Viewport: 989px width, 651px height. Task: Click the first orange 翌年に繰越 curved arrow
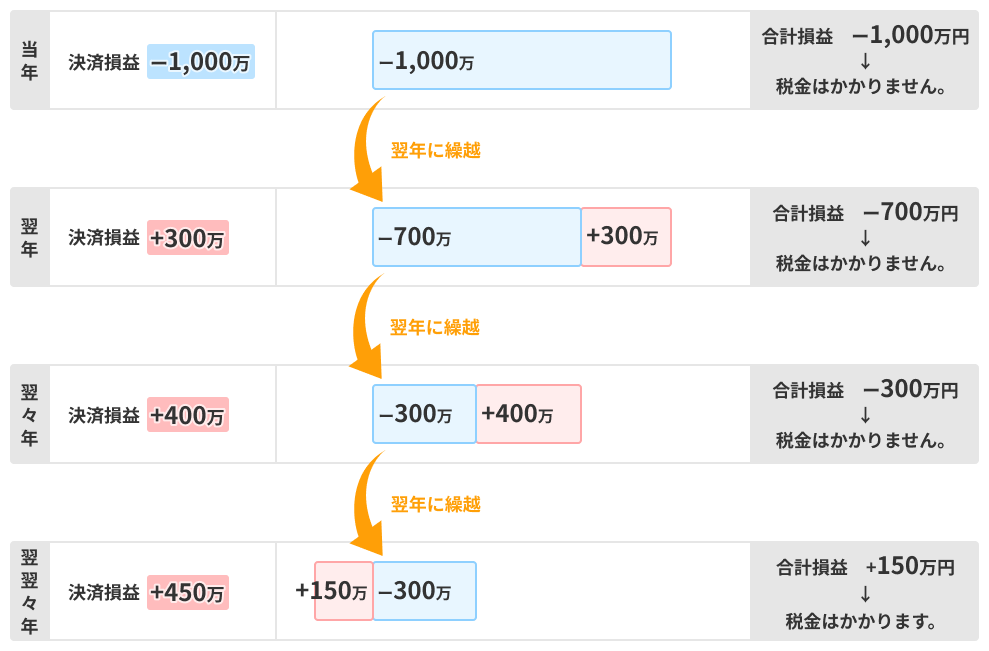point(368,150)
